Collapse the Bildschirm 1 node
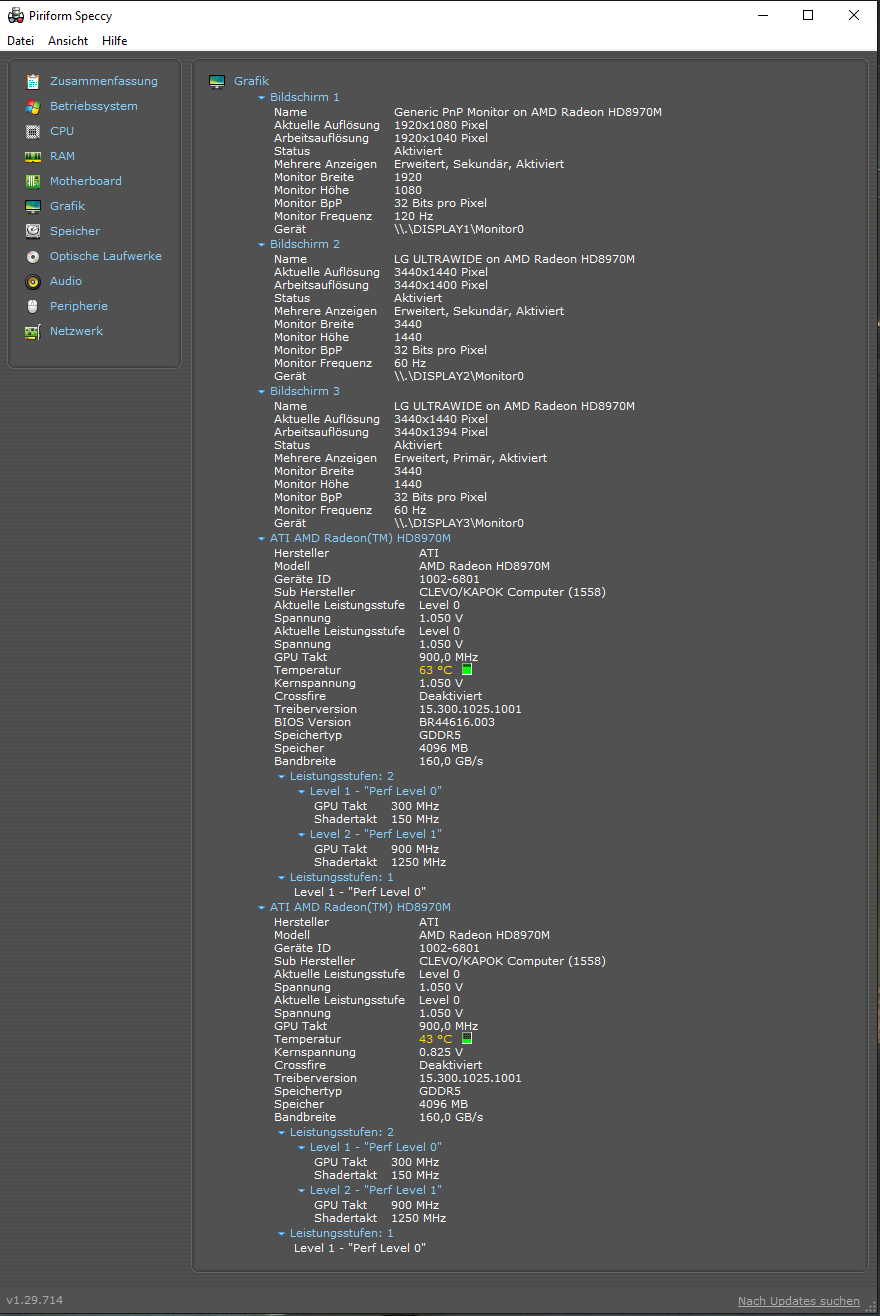Screen dimensions: 880x1316 click(262, 98)
